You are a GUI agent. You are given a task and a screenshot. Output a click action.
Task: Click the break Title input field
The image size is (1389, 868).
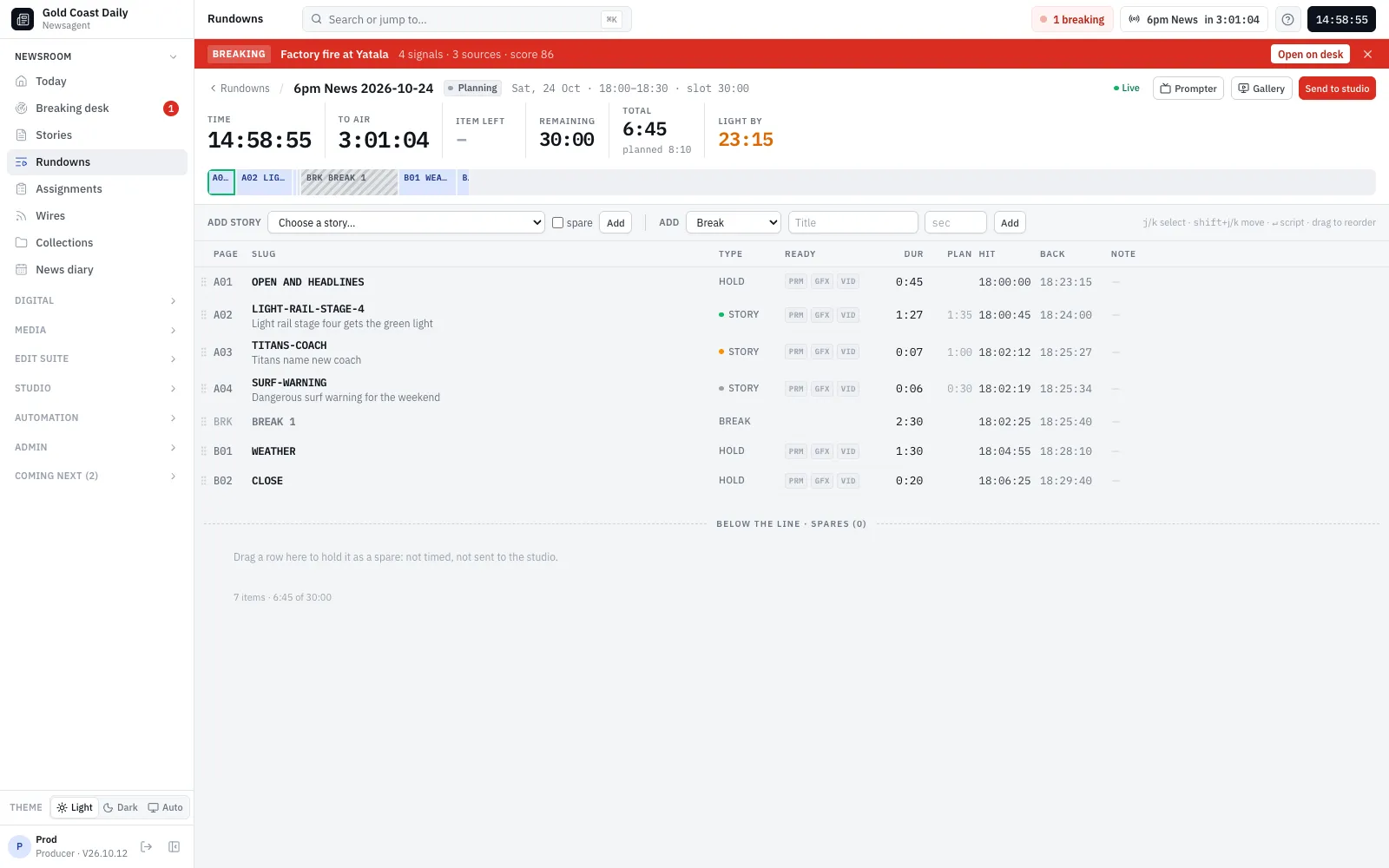click(852, 223)
